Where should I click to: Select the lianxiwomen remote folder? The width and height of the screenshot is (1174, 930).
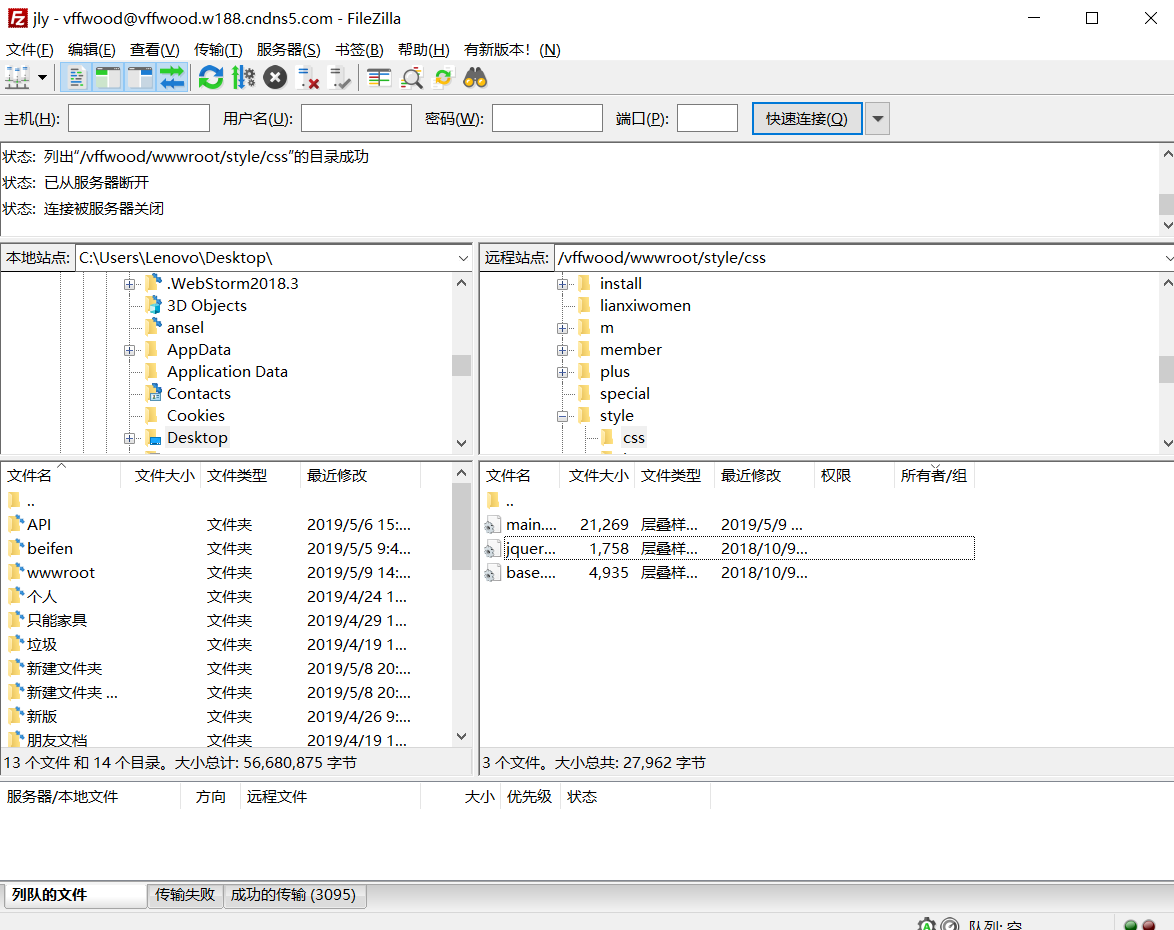coord(645,306)
